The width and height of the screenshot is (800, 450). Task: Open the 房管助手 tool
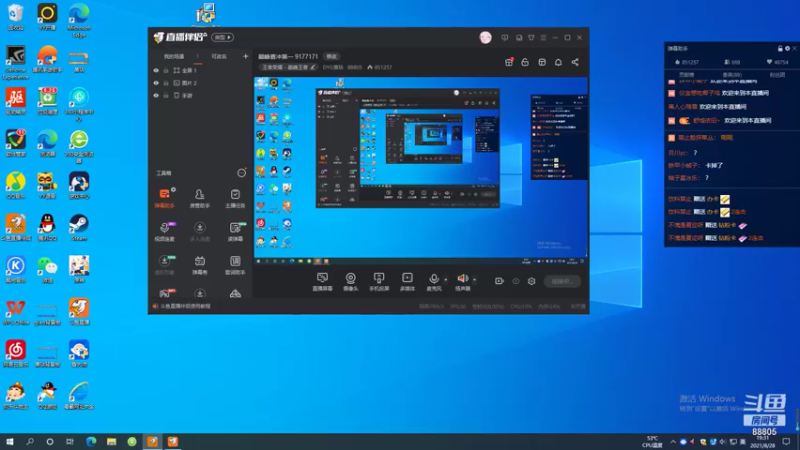tap(199, 198)
